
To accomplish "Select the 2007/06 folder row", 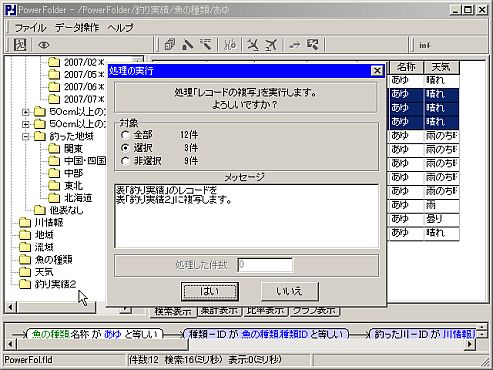I will [76, 87].
